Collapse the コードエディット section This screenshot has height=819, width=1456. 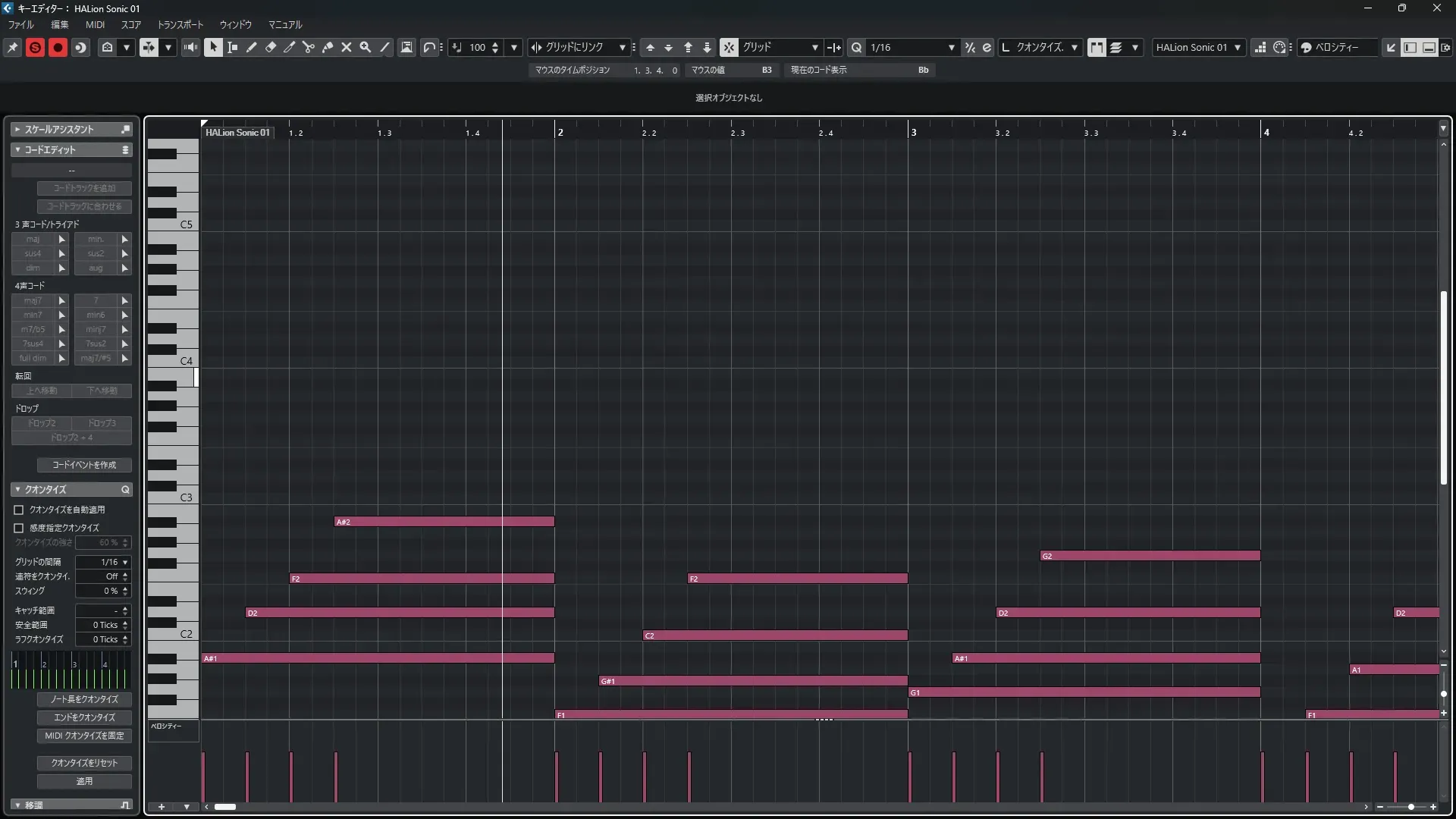coord(17,149)
